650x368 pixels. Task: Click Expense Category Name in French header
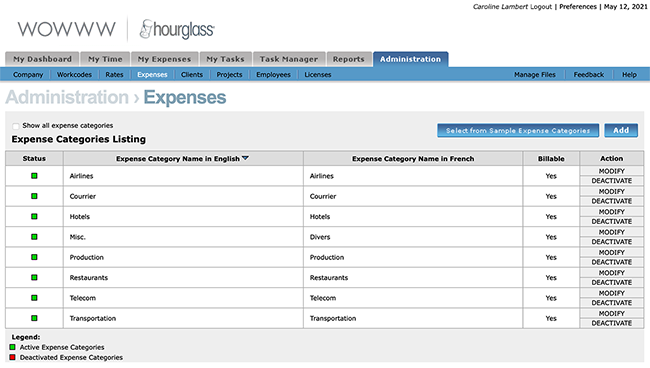(x=413, y=158)
